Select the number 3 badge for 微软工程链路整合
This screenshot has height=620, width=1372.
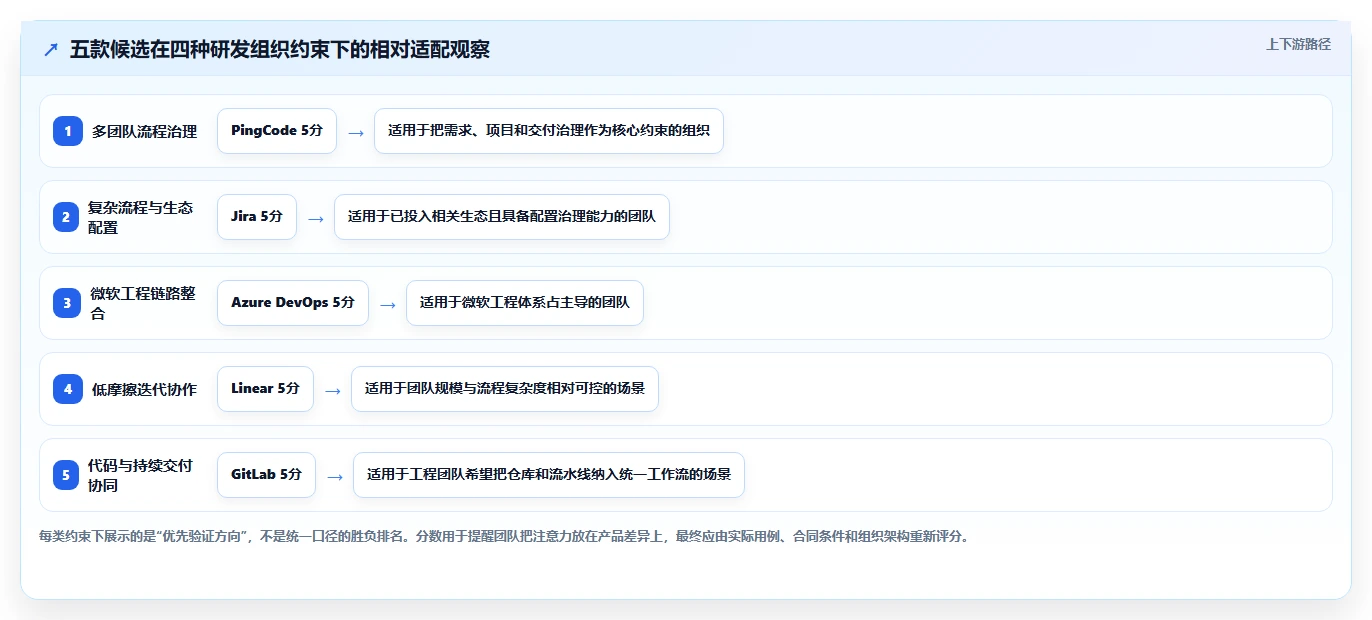click(67, 303)
